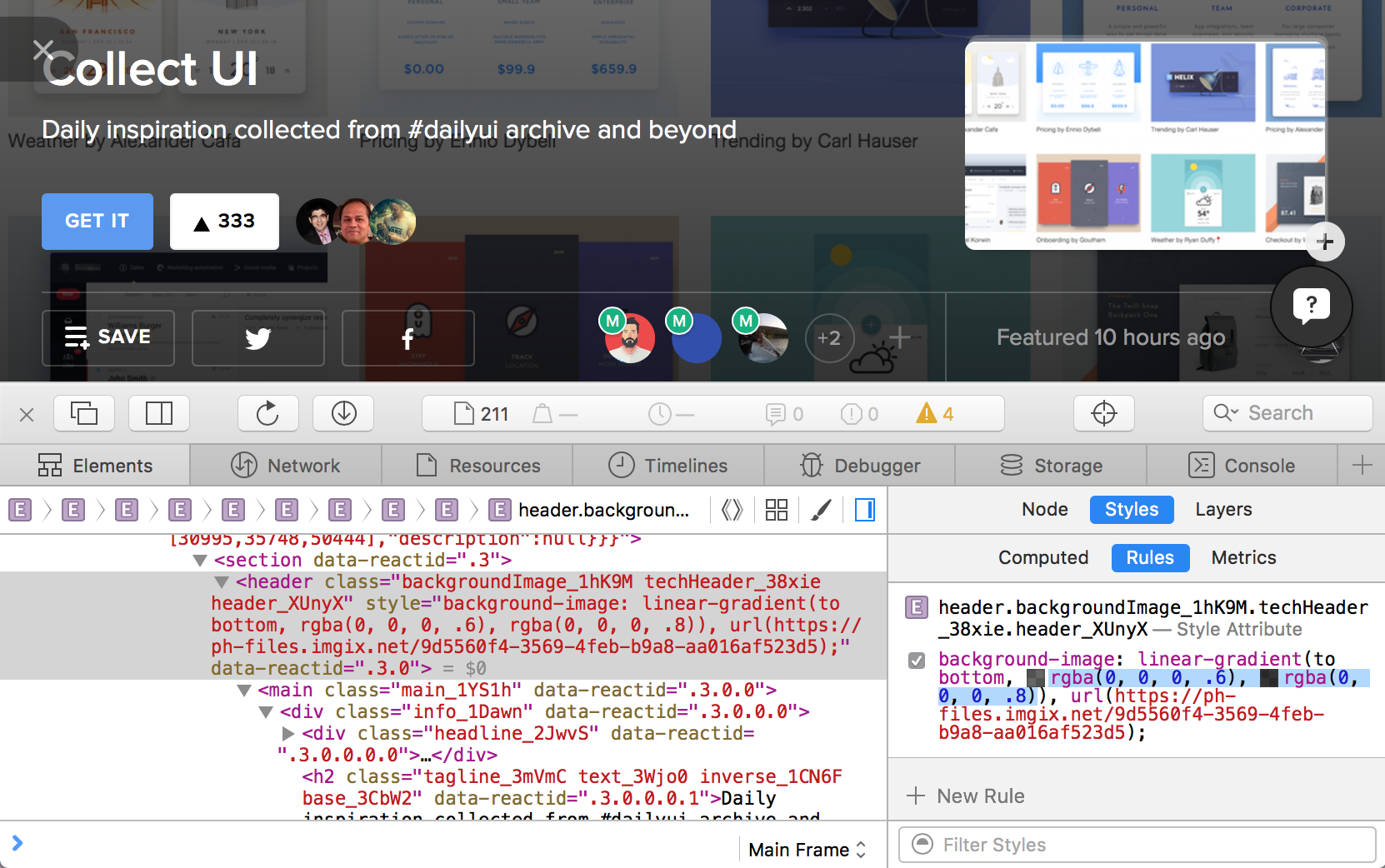Collapse the main_1YS1h node

click(244, 691)
